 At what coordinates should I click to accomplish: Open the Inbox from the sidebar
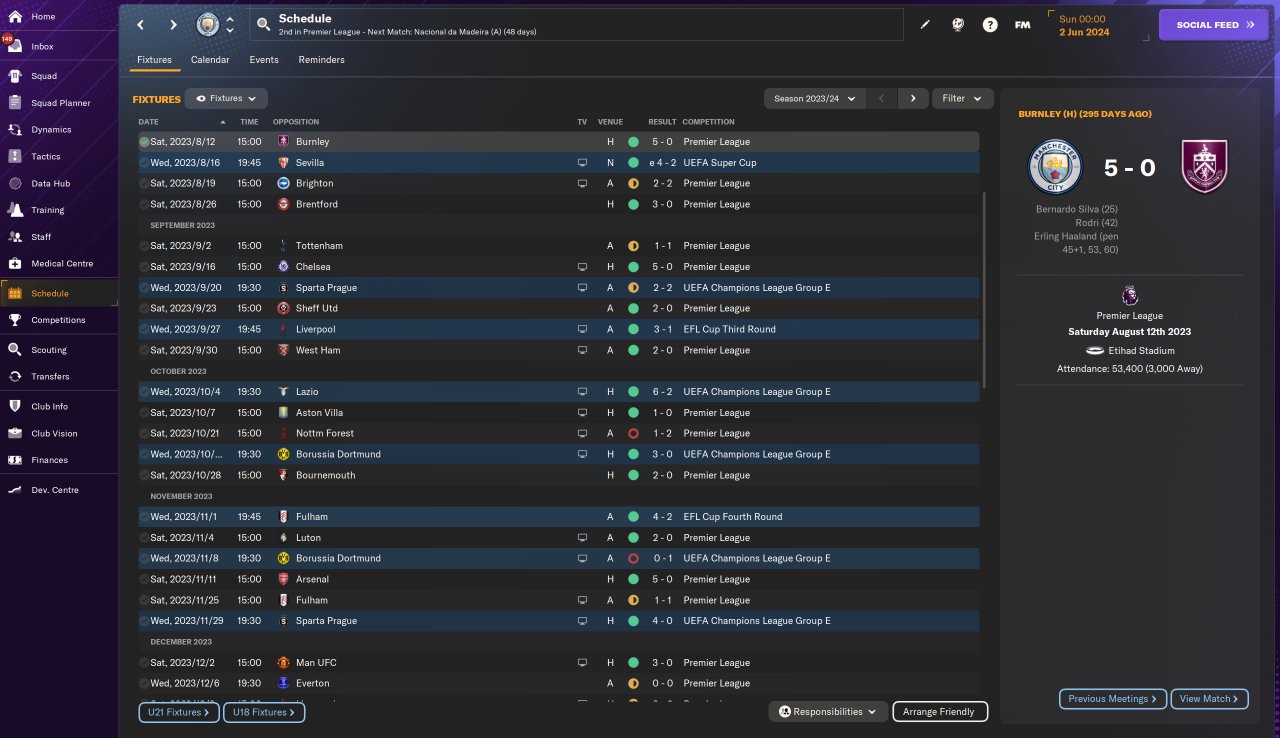coord(42,46)
